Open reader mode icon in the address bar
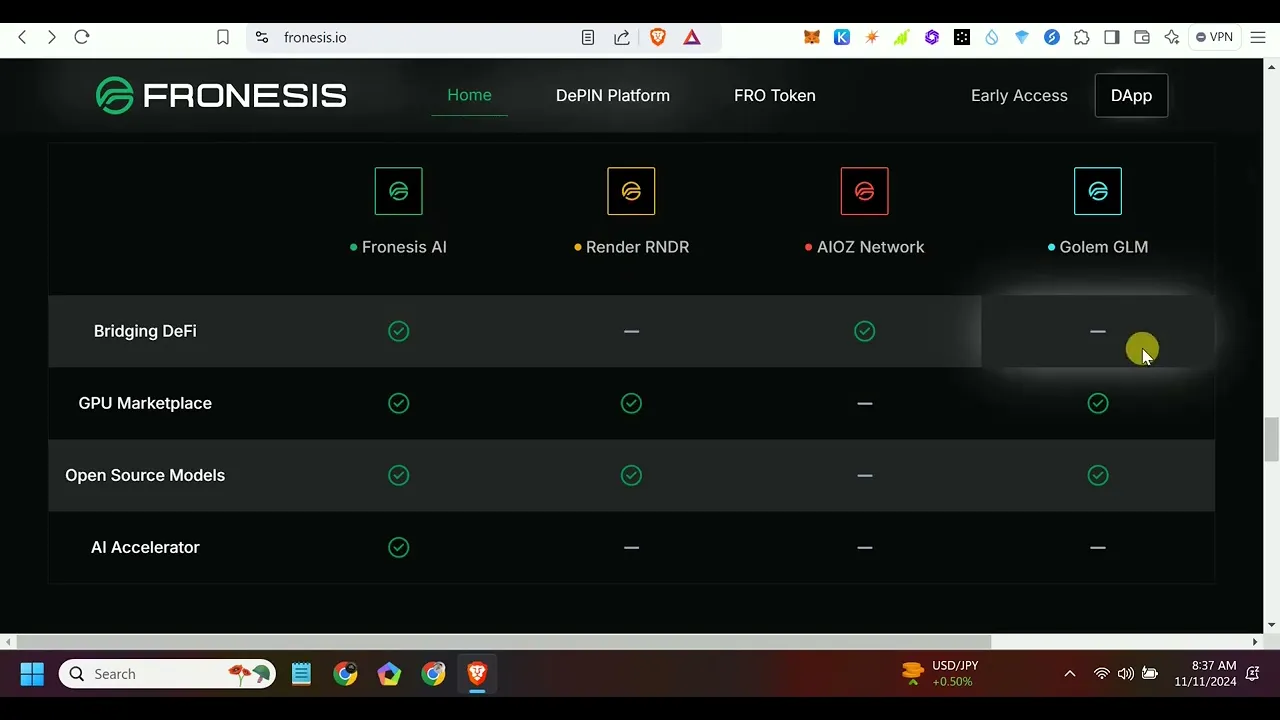The width and height of the screenshot is (1280, 720). point(588,37)
